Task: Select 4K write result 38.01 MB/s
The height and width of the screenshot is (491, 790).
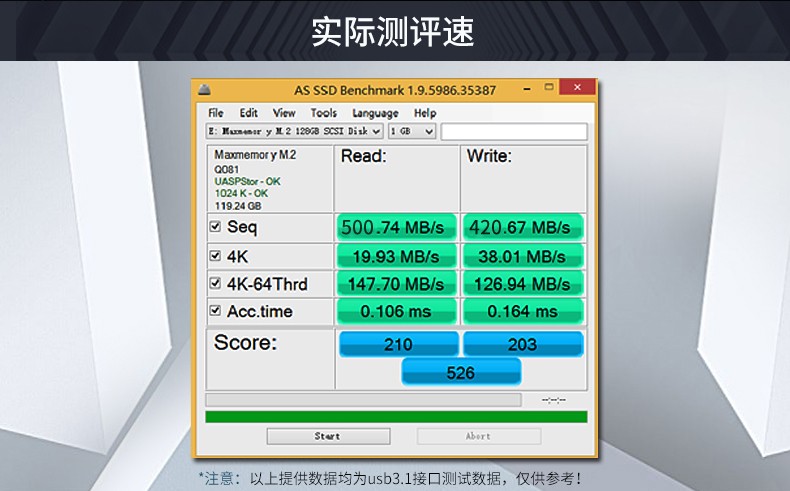Action: point(522,256)
